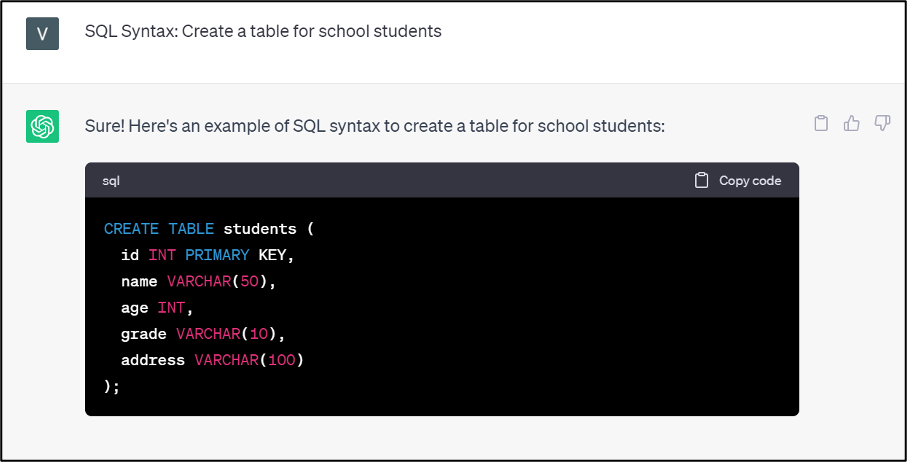The height and width of the screenshot is (462, 908).
Task: Click the PRIMARY keyword in the code
Action: [217, 255]
